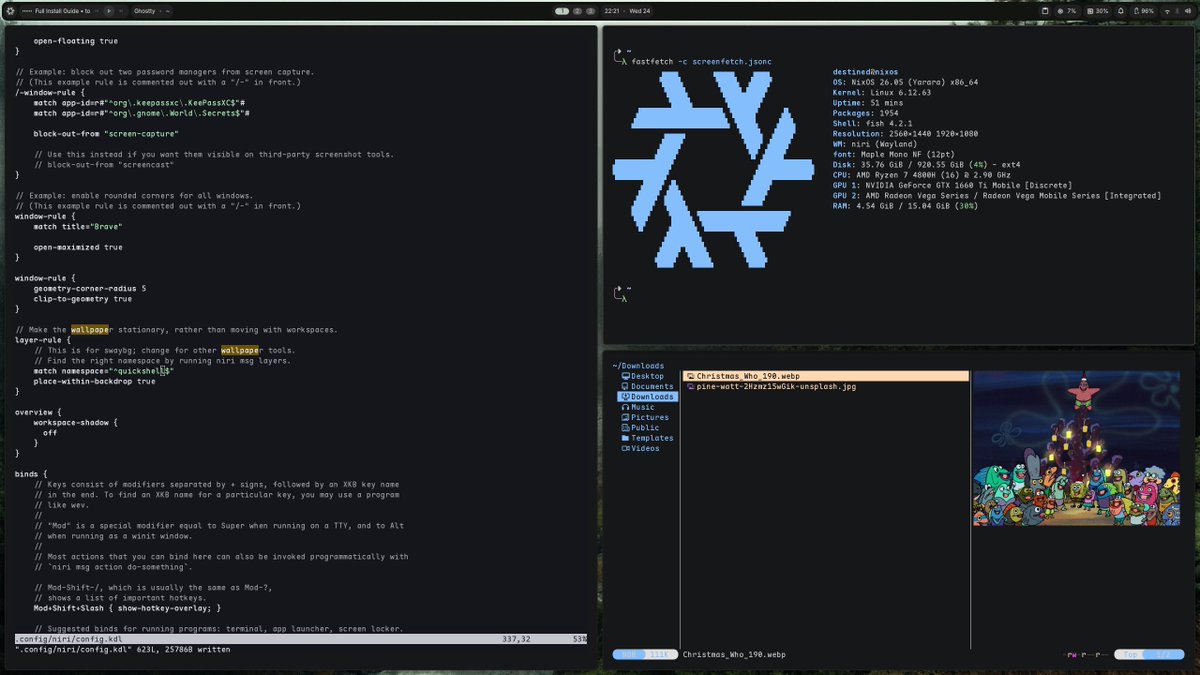1200x675 pixels.
Task: Open the Wi-Fi network icon
Action: 1167,11
